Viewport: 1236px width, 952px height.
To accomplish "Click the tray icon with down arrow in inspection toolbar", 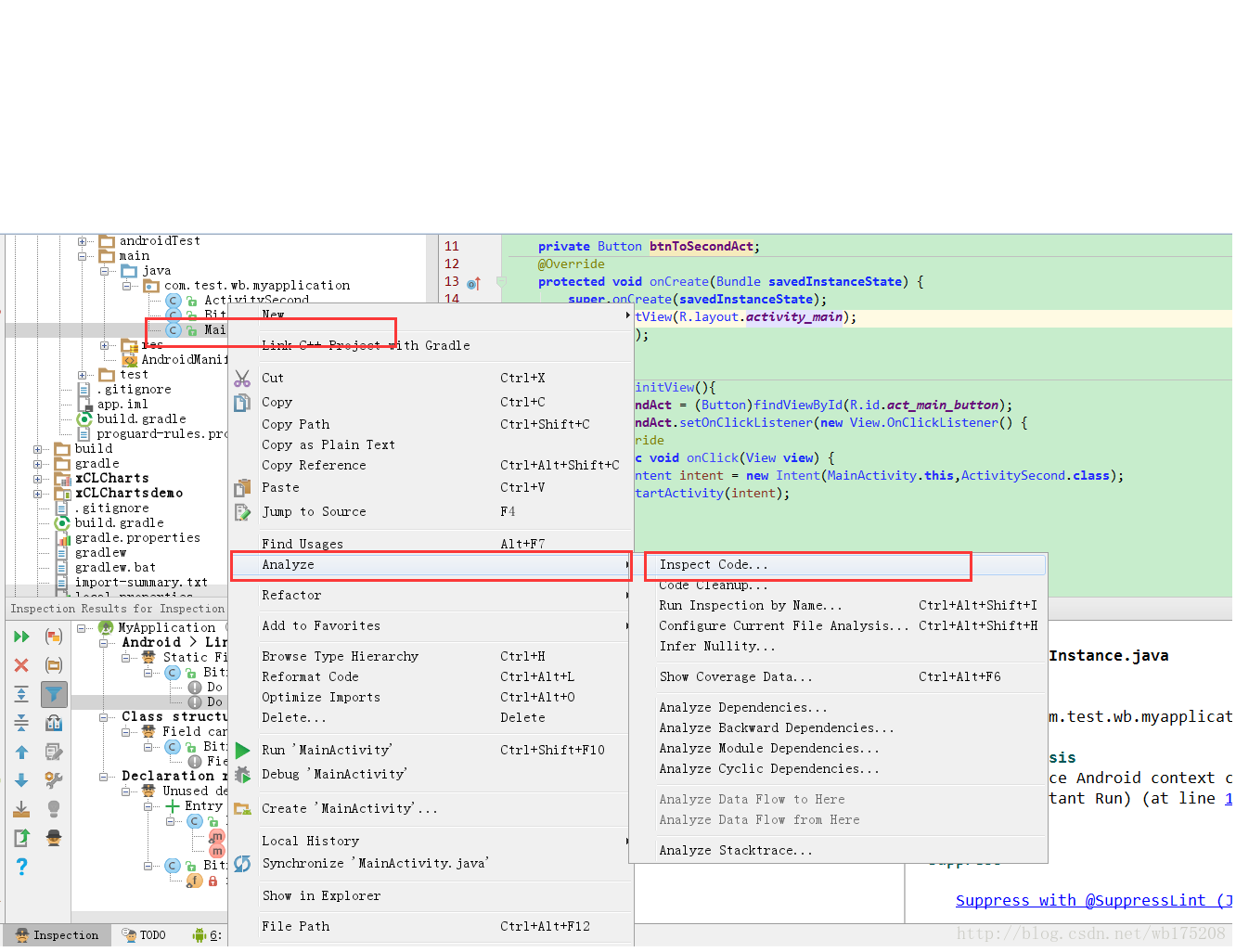I will click(22, 809).
